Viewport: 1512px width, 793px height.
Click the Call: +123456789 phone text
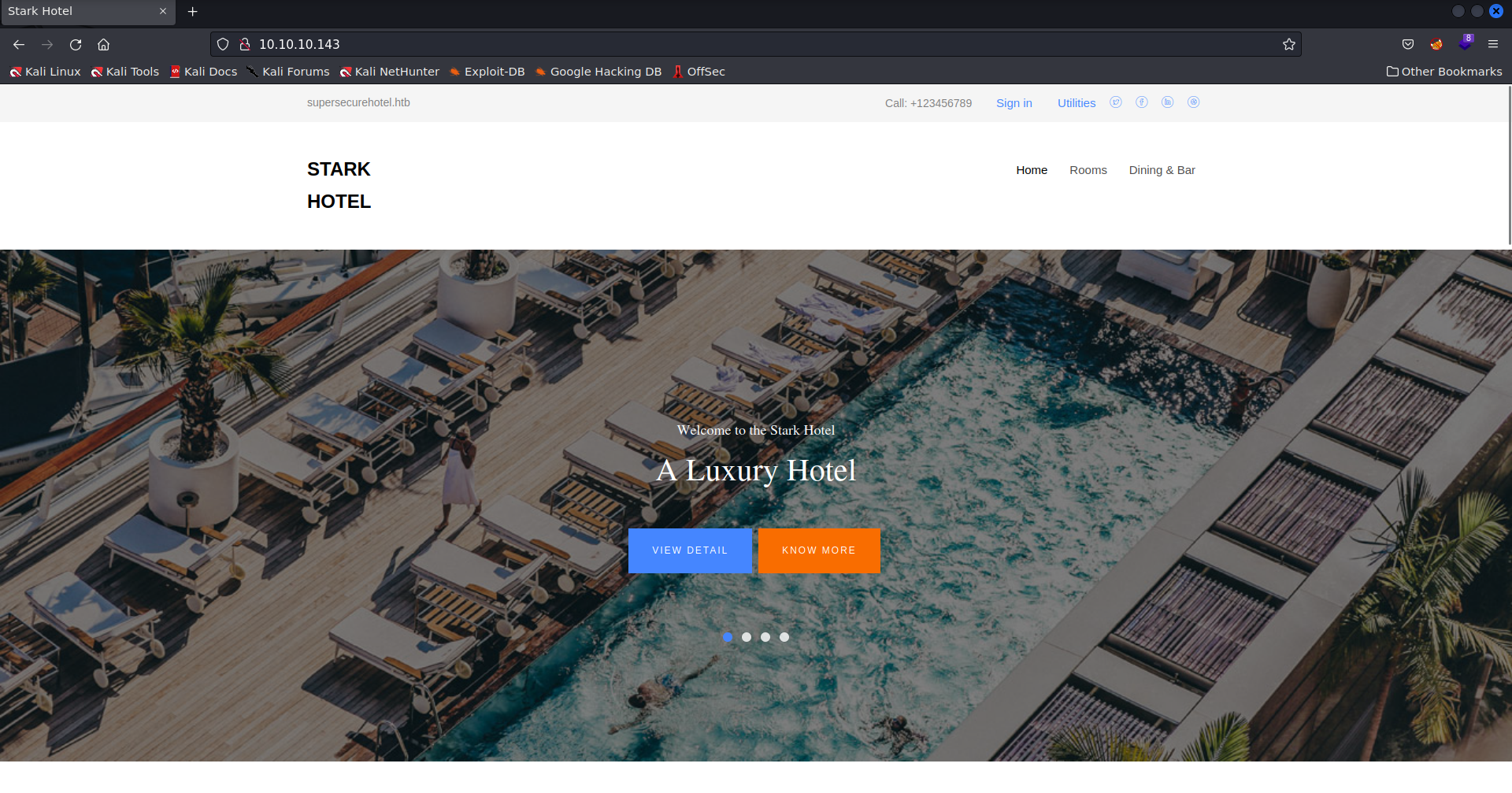(928, 103)
